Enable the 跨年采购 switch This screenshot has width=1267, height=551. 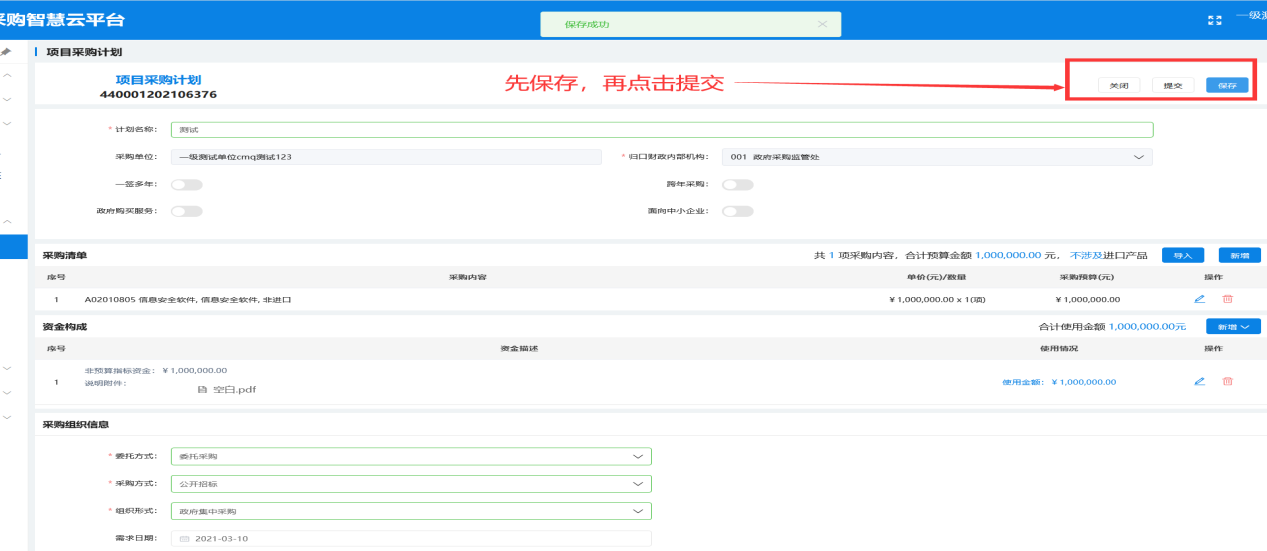pos(737,184)
